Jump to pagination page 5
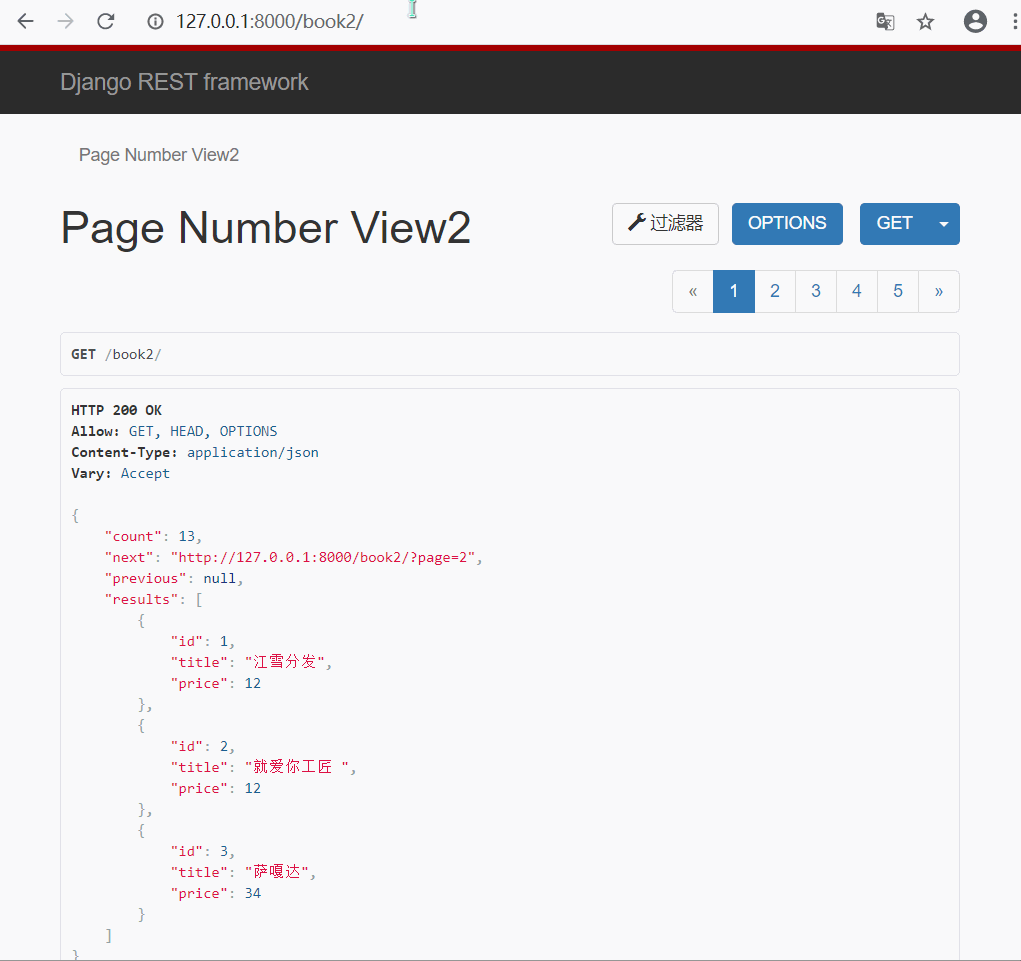1021x961 pixels. [x=898, y=291]
